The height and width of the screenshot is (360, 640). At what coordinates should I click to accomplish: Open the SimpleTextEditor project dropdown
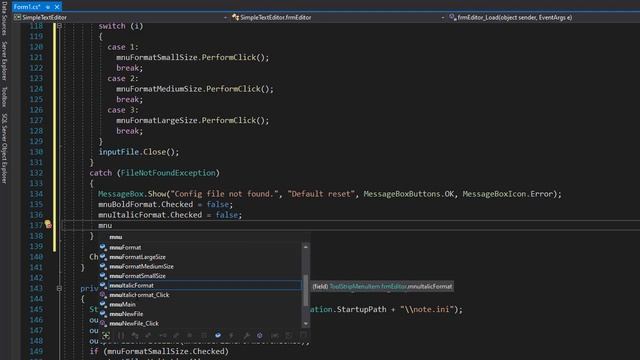[x=120, y=18]
